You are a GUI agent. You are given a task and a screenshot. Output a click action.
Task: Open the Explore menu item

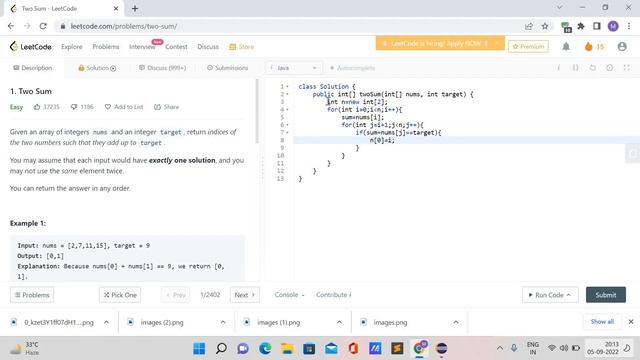72,47
